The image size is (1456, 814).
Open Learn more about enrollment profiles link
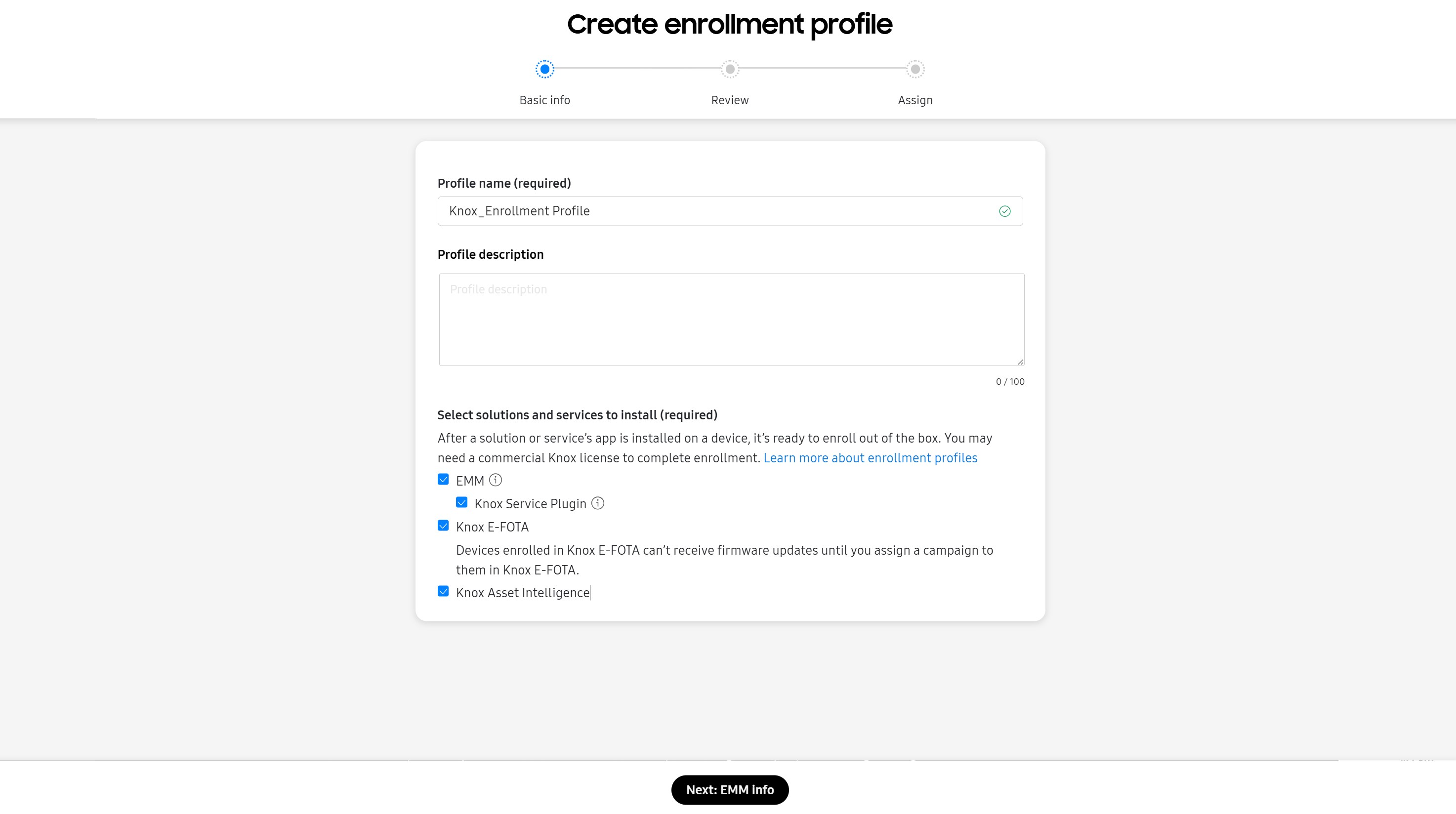870,457
